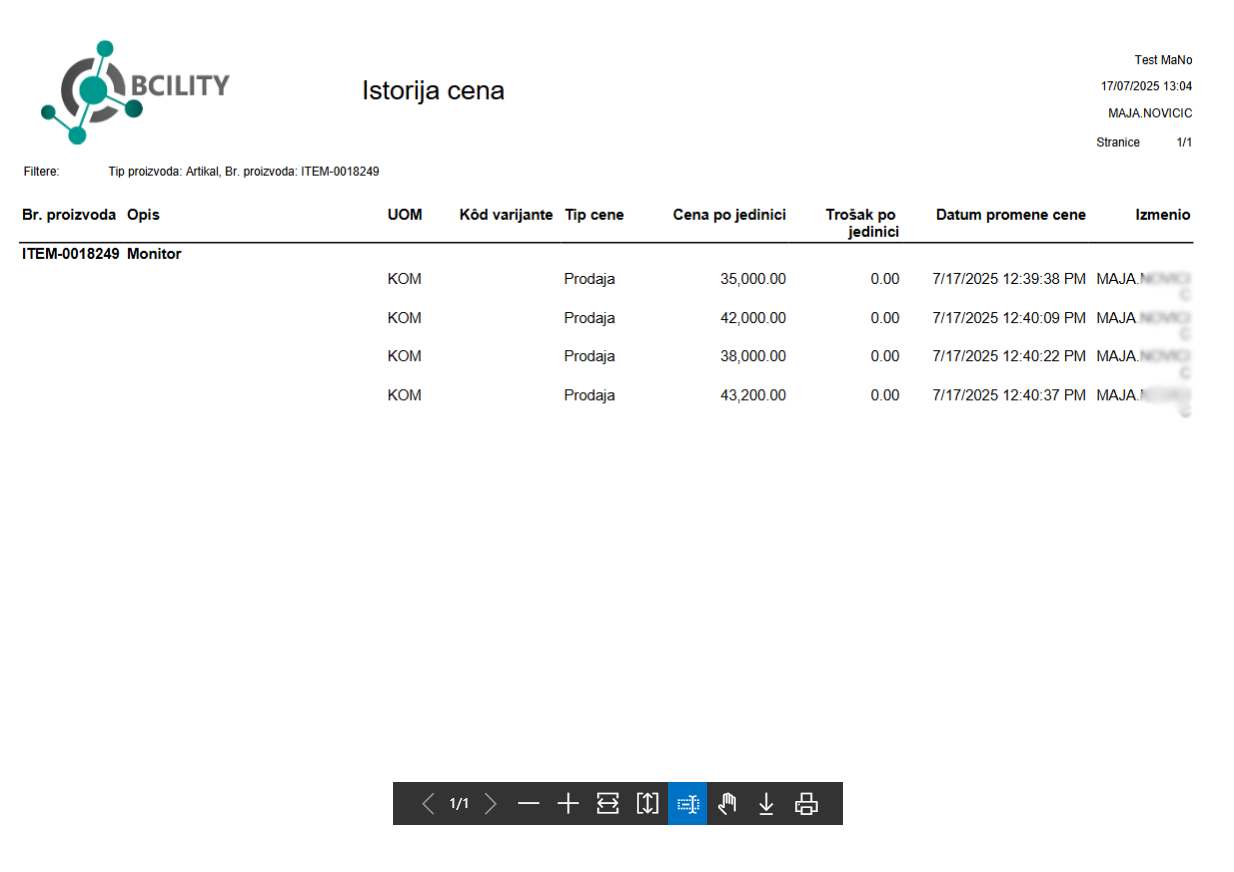This screenshot has width=1234, height=872.
Task: Select the ITEM-0018249 product number
Action: coord(71,254)
